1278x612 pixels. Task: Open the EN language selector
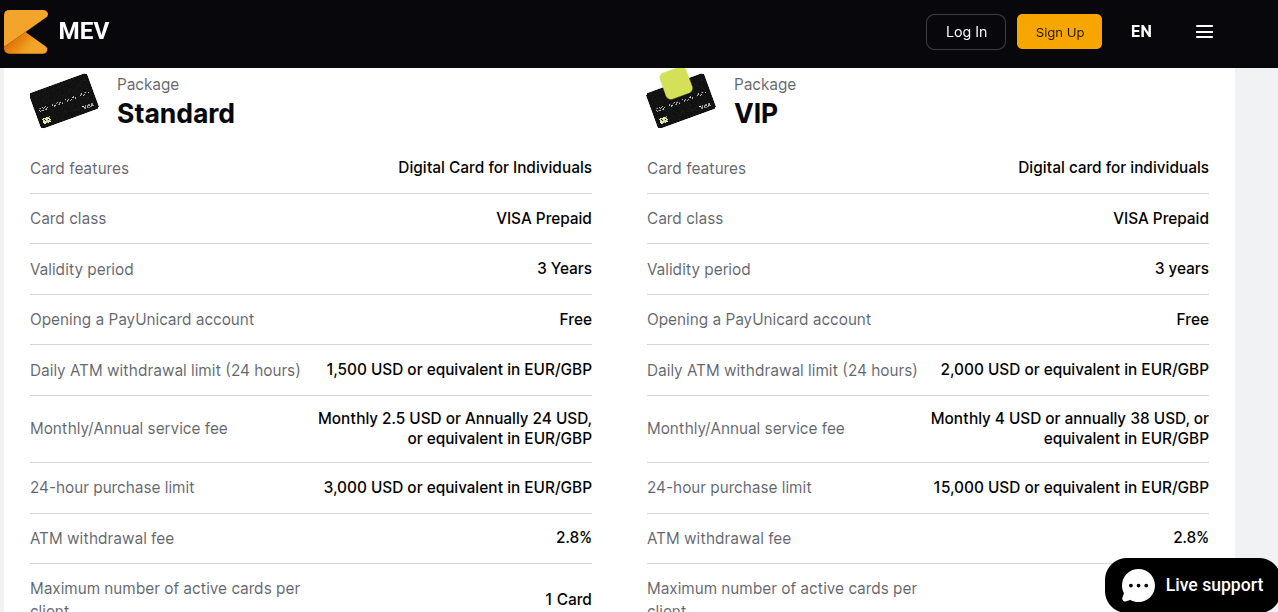(1141, 32)
